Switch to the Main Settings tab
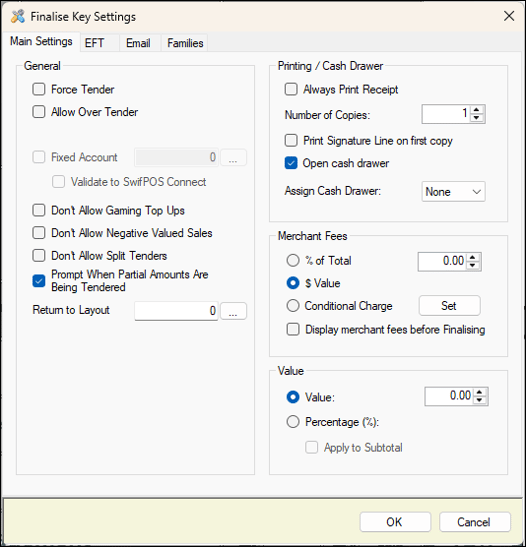 [41, 41]
